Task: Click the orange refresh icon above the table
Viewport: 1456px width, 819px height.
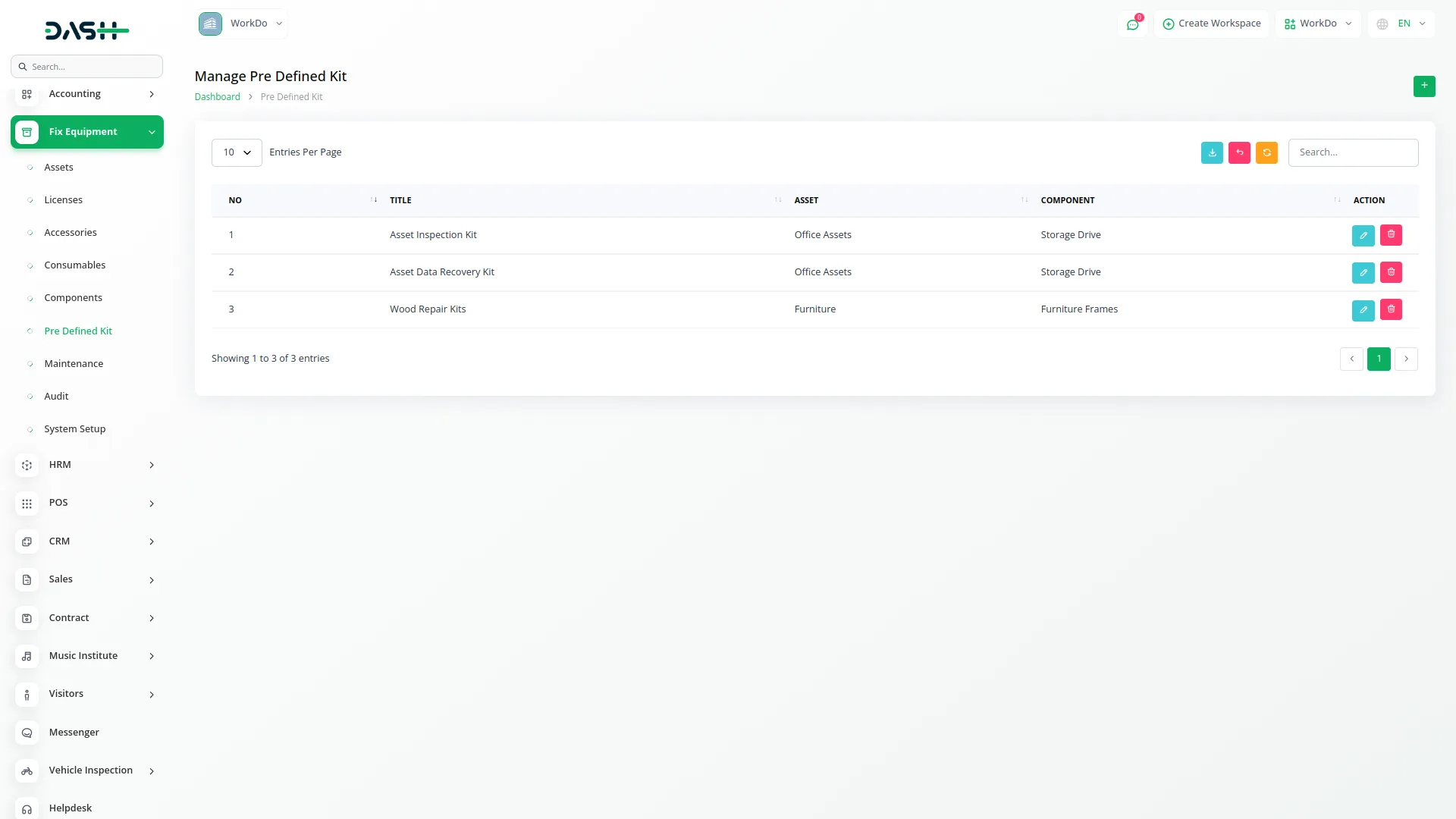Action: pos(1266,152)
